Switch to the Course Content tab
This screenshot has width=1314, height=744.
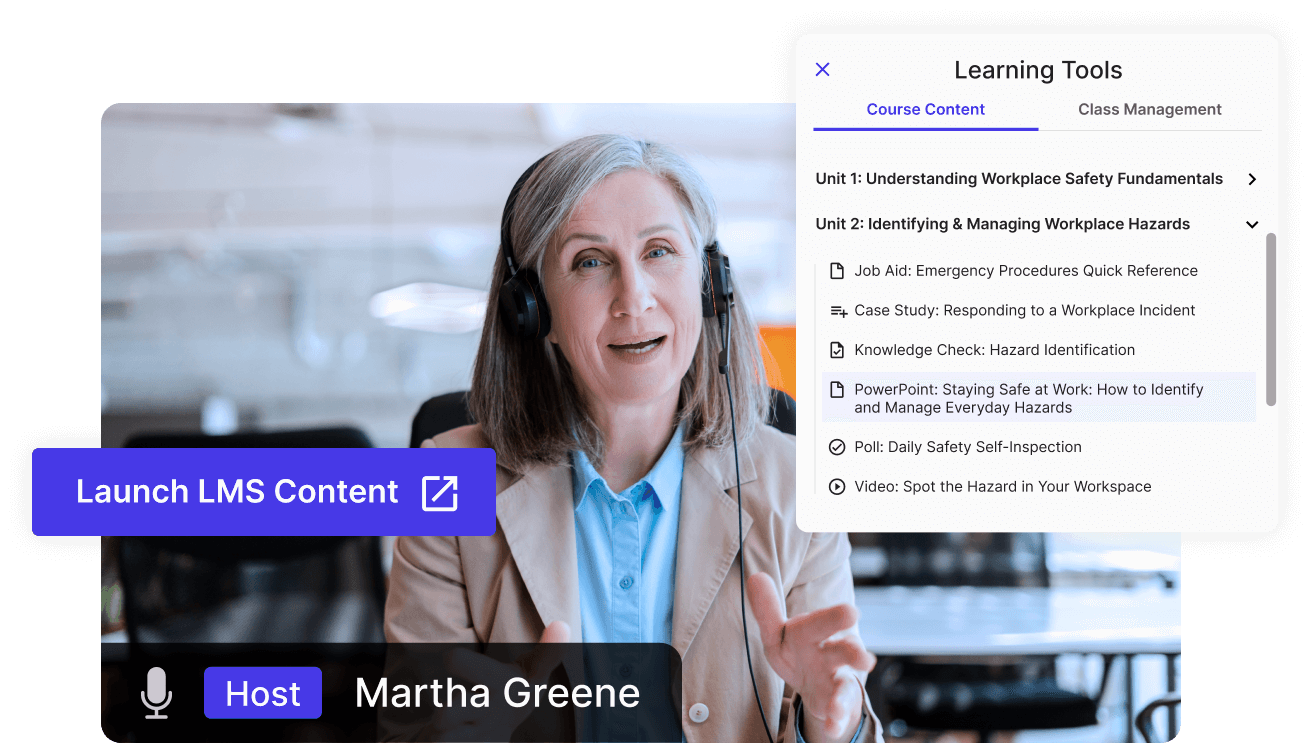coord(925,110)
